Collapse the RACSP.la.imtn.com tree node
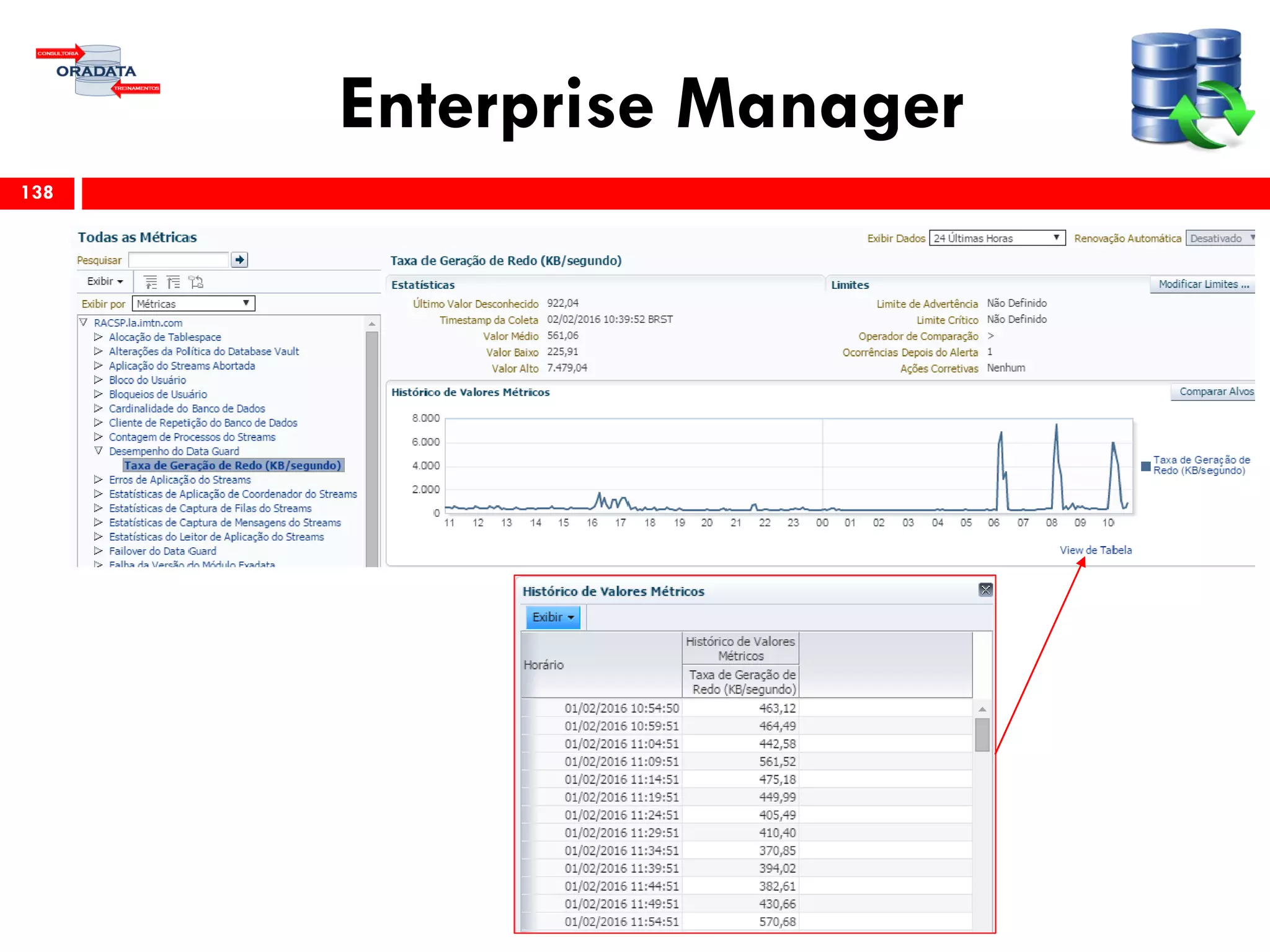Viewport: 1270px width, 952px height. pyautogui.click(x=84, y=322)
